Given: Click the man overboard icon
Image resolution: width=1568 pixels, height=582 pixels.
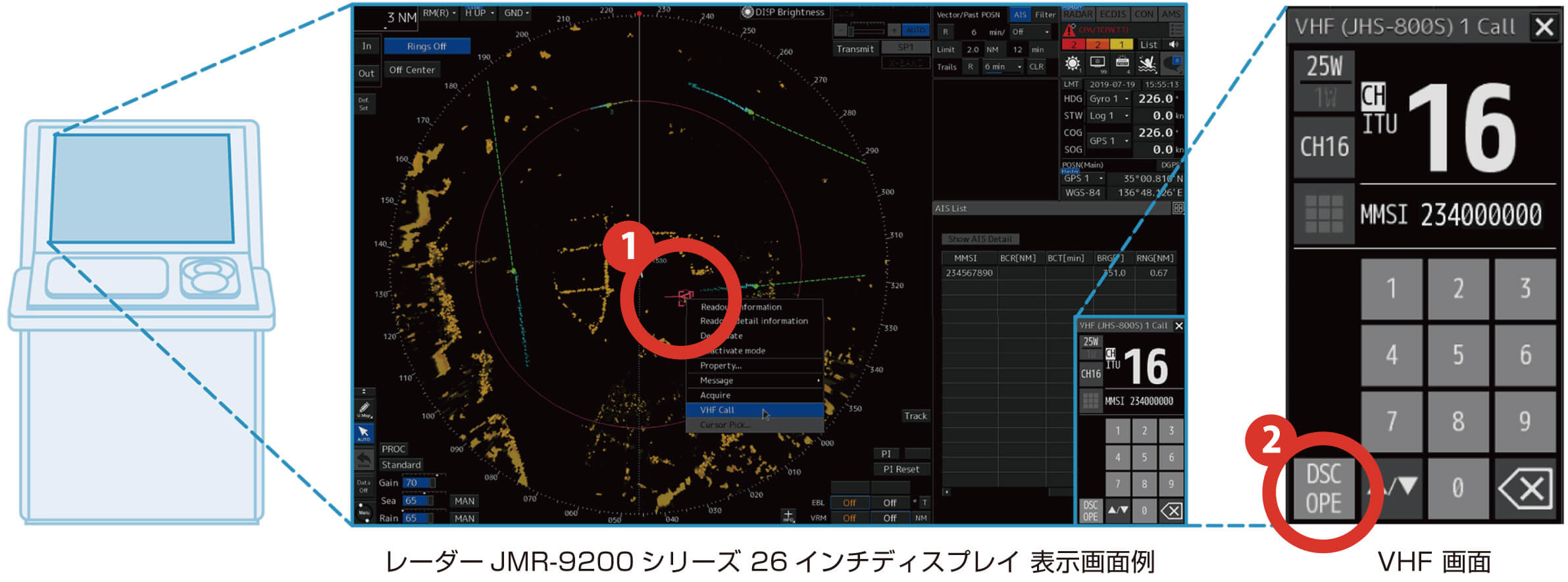Looking at the screenshot, I should tap(1148, 64).
